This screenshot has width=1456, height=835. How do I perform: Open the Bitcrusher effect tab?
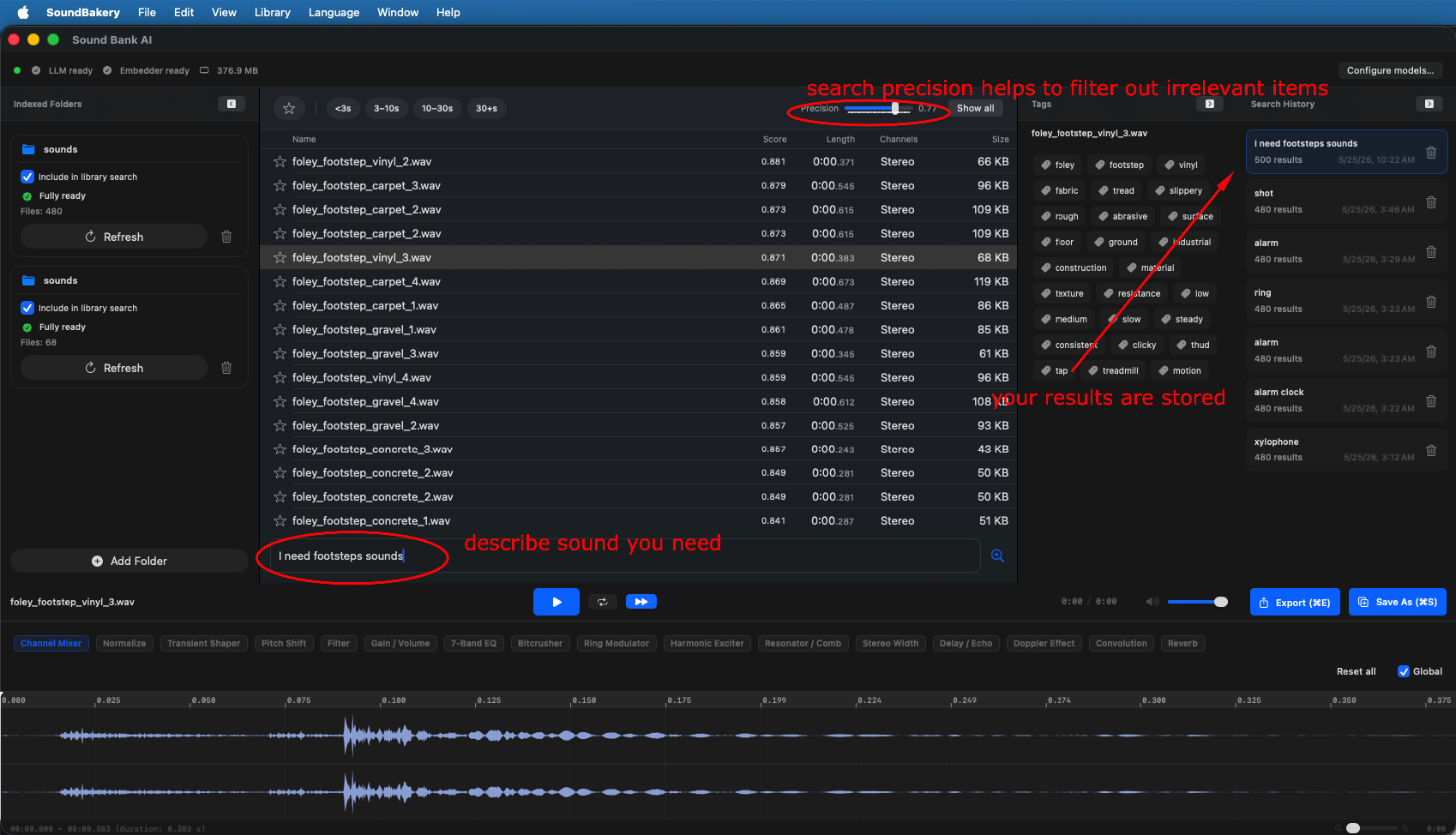point(540,643)
